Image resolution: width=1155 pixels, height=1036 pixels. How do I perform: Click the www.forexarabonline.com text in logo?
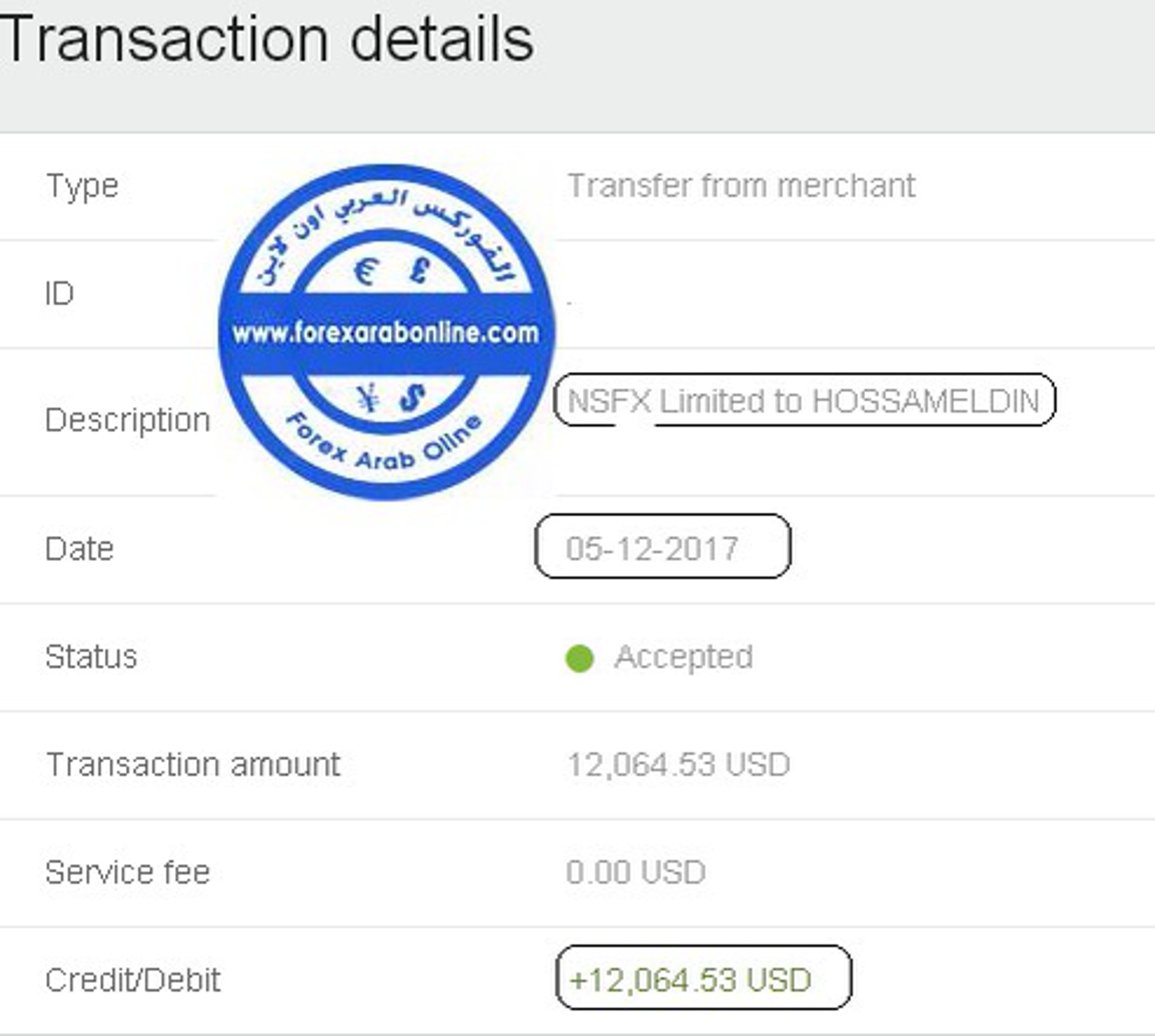tap(386, 333)
